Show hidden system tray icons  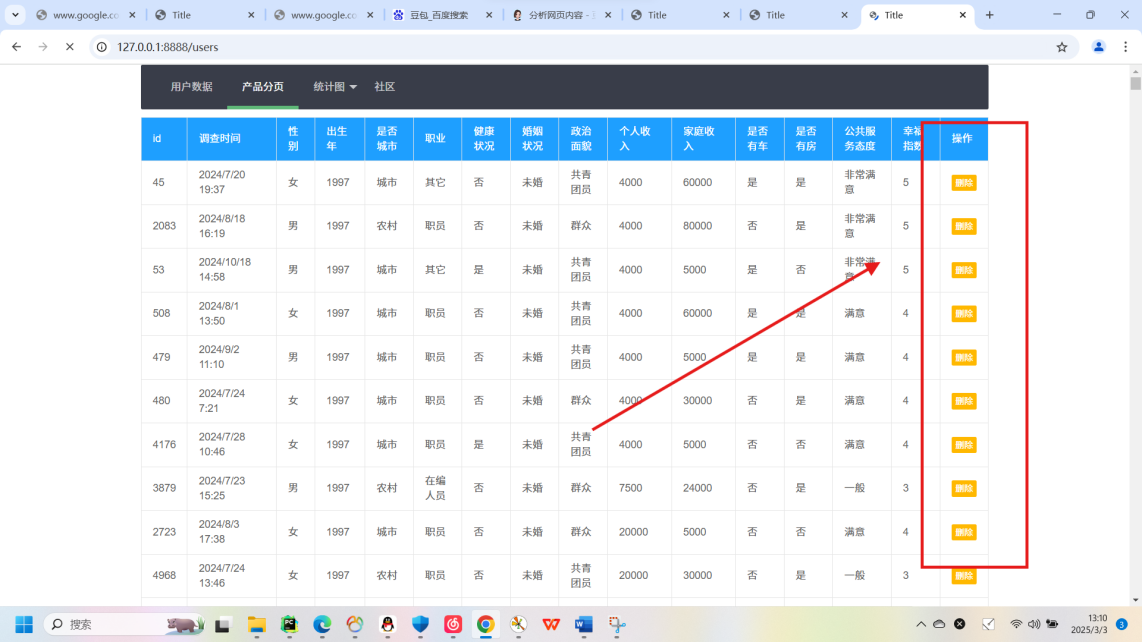(921, 625)
